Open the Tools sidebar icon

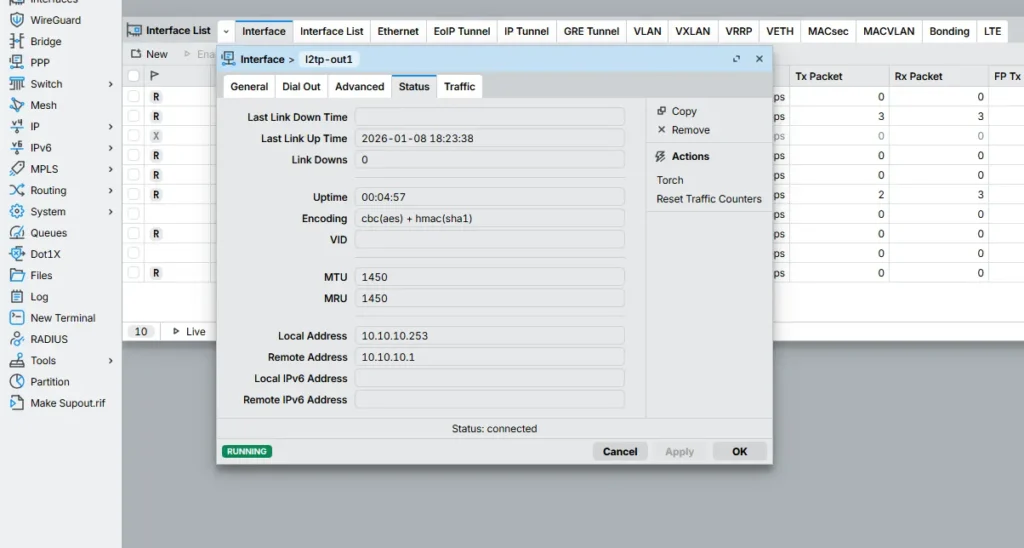pos(17,361)
